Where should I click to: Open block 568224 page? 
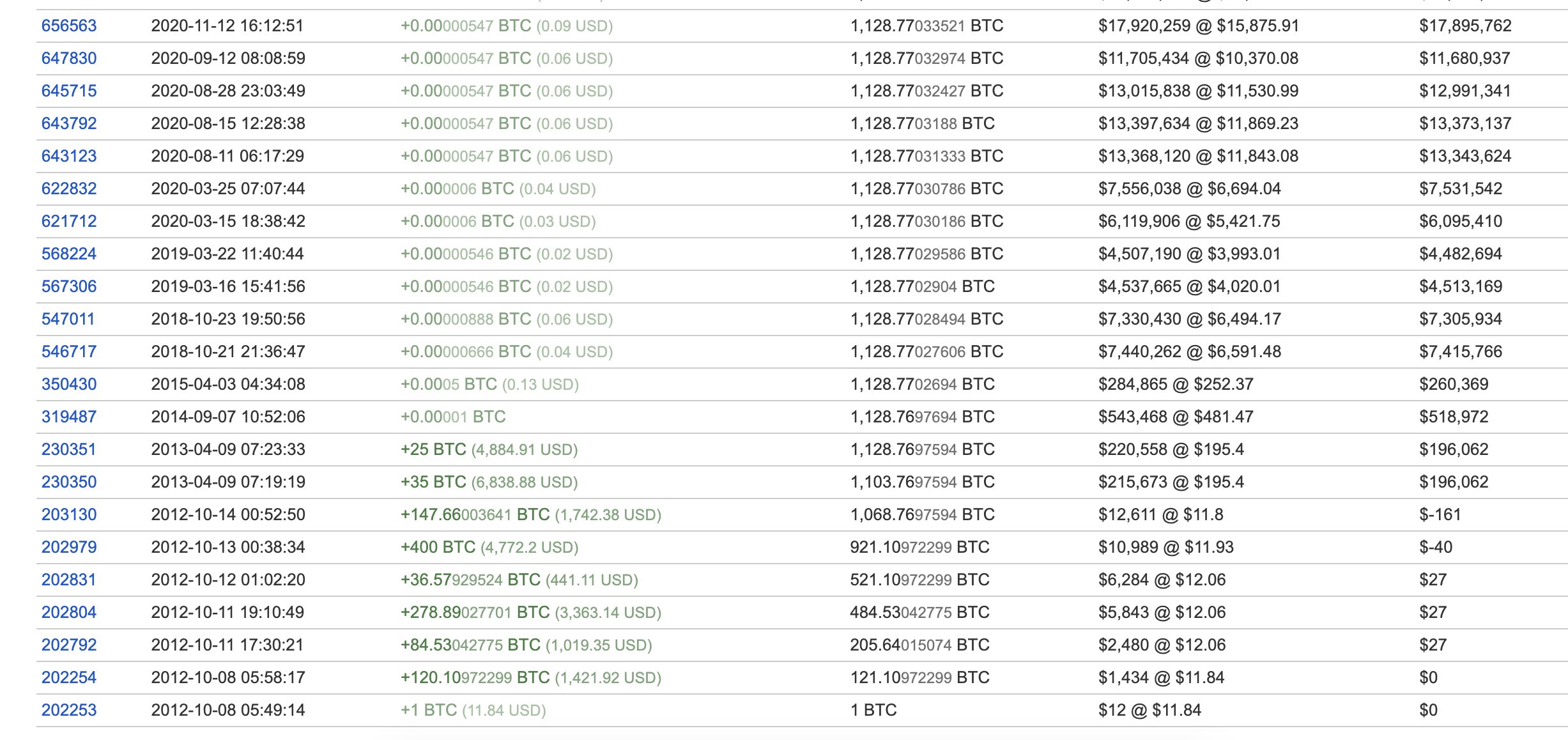69,254
